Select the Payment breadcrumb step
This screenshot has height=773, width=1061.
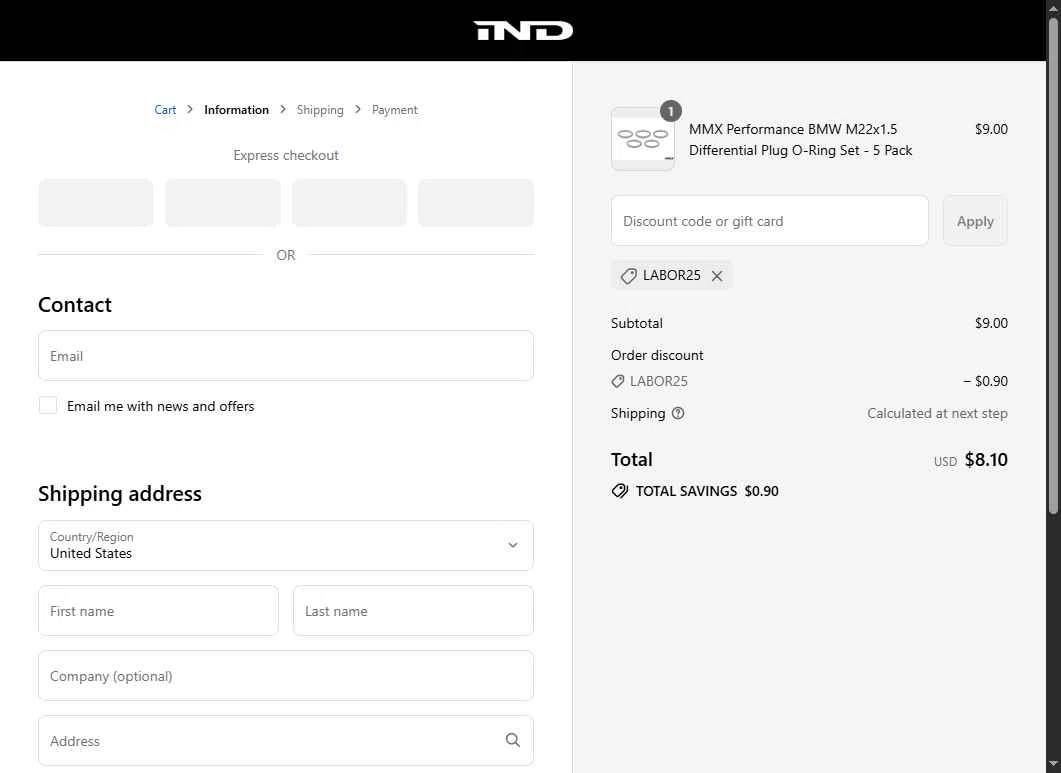tap(394, 110)
